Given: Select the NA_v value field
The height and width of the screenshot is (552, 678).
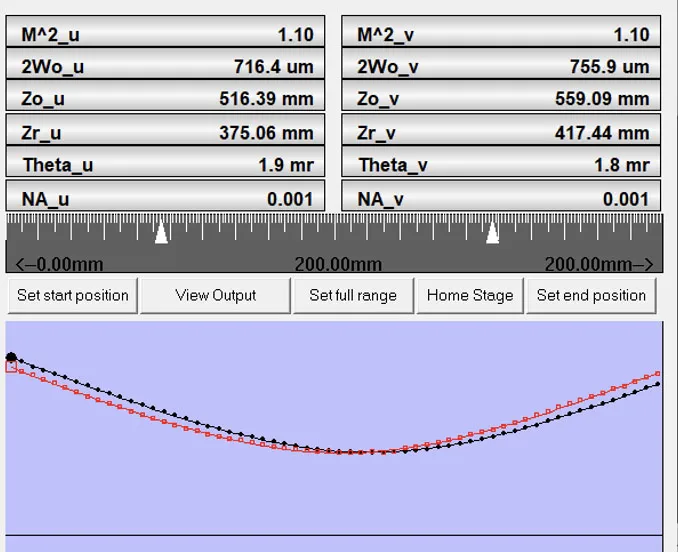Looking at the screenshot, I should pos(502,198).
